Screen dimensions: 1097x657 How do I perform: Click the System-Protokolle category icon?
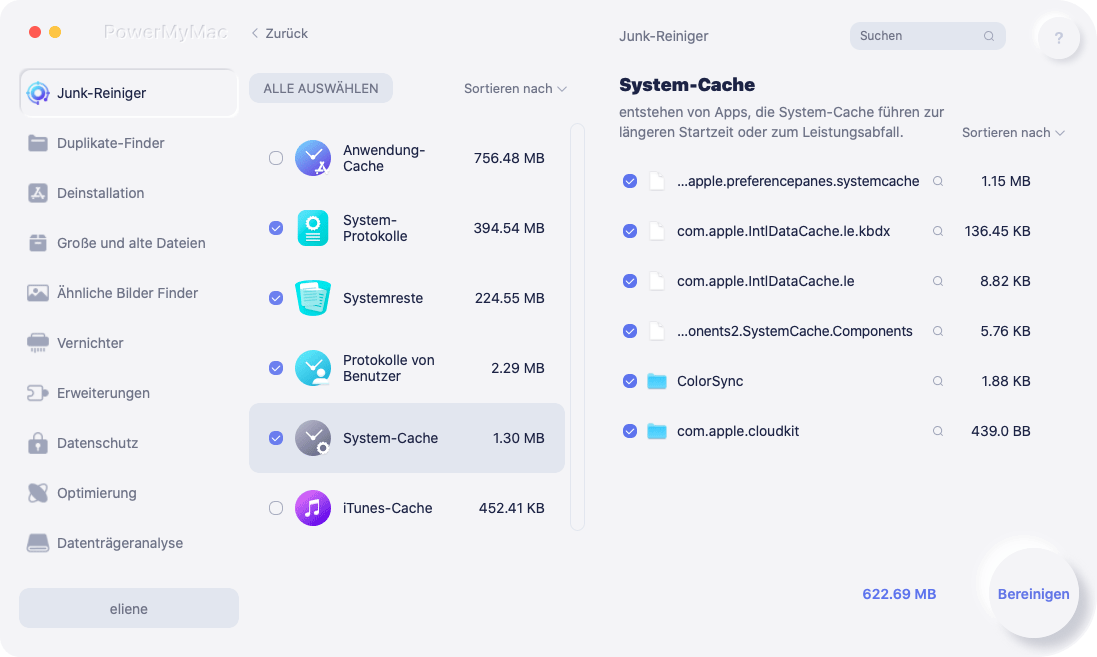313,228
